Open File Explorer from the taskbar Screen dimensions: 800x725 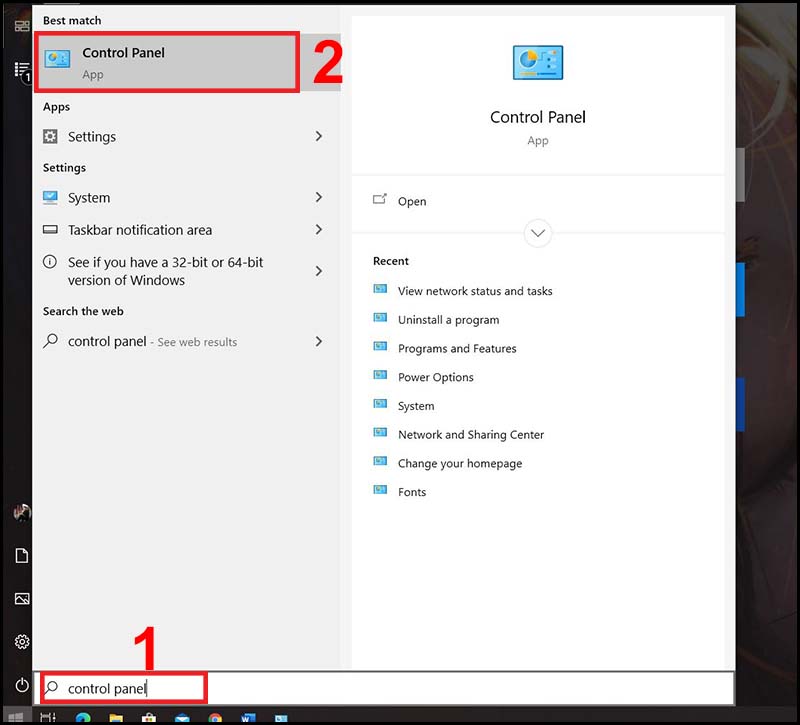pos(116,716)
